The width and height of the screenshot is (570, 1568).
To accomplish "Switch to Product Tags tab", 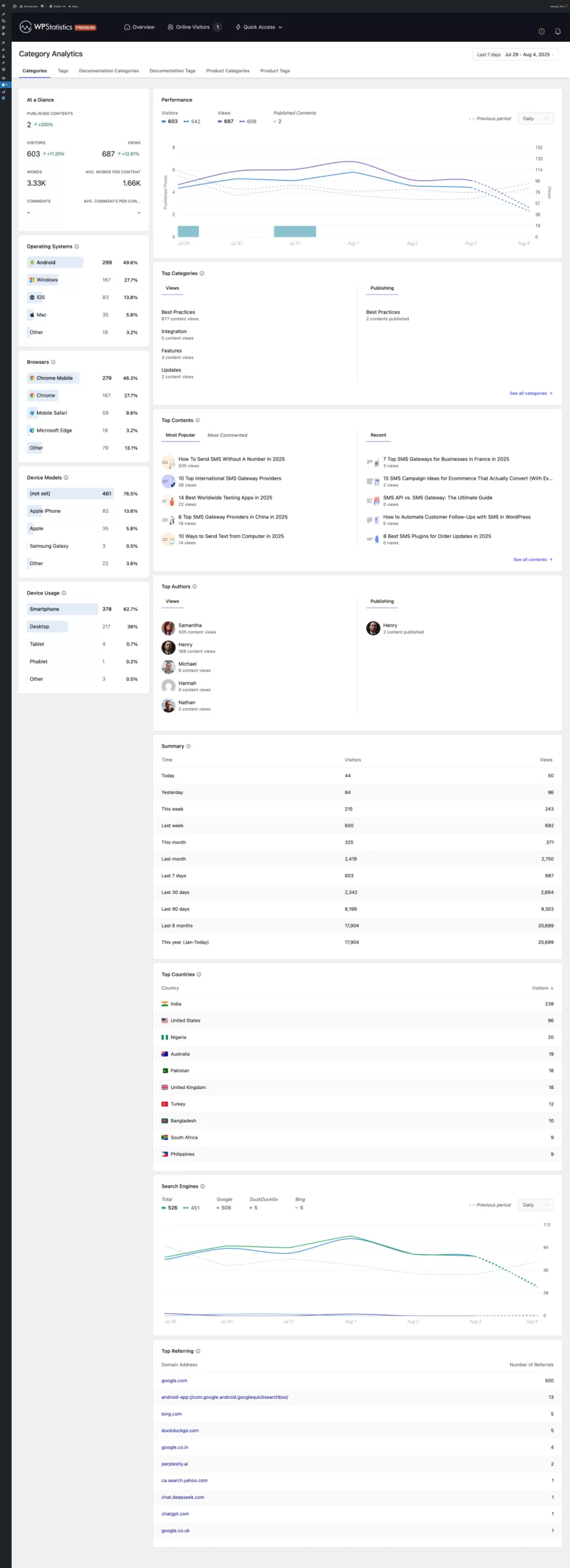I will coord(275,71).
